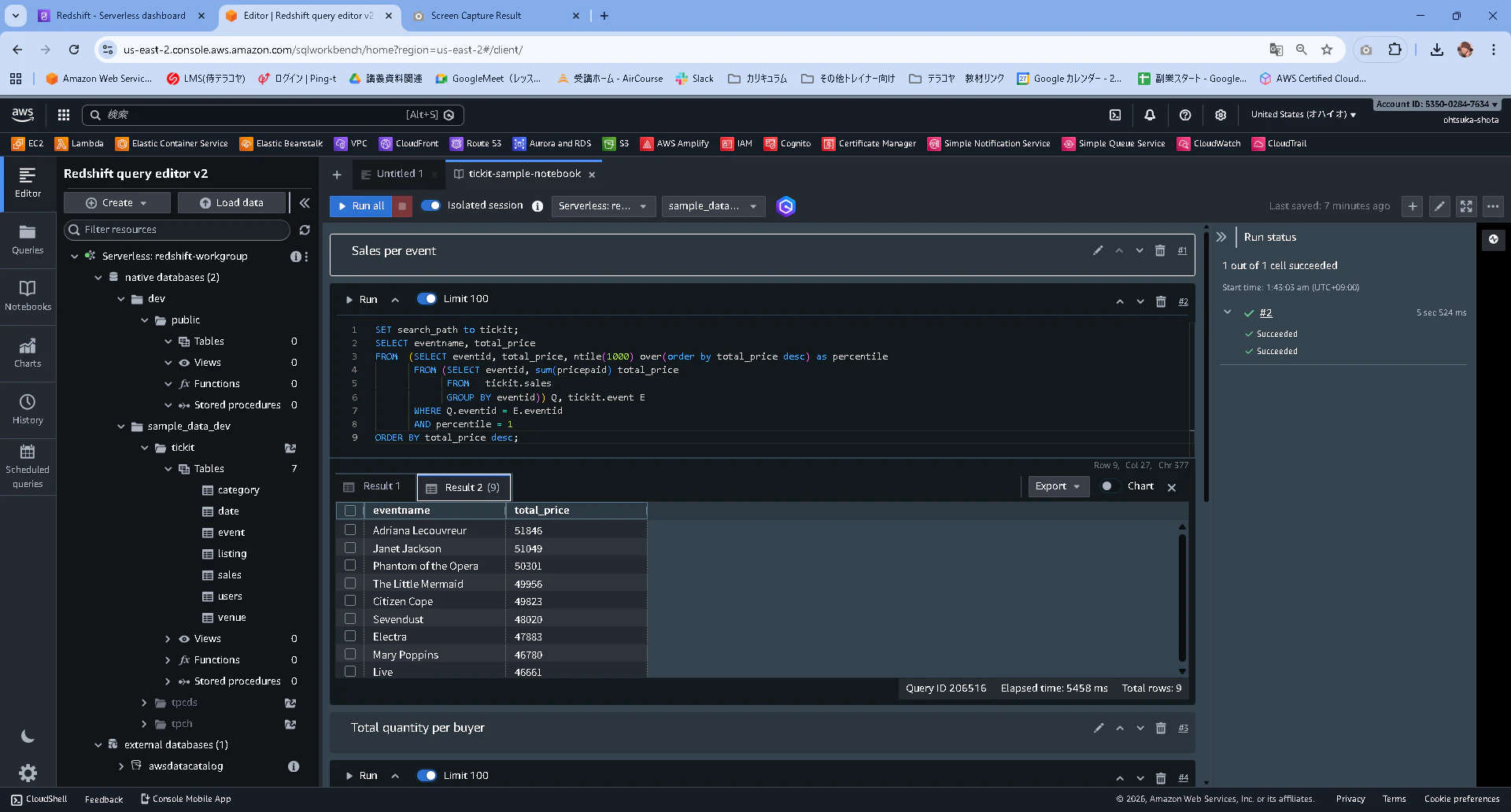The width and height of the screenshot is (1511, 812).
Task: Click the AWS console search box
Action: [273, 115]
